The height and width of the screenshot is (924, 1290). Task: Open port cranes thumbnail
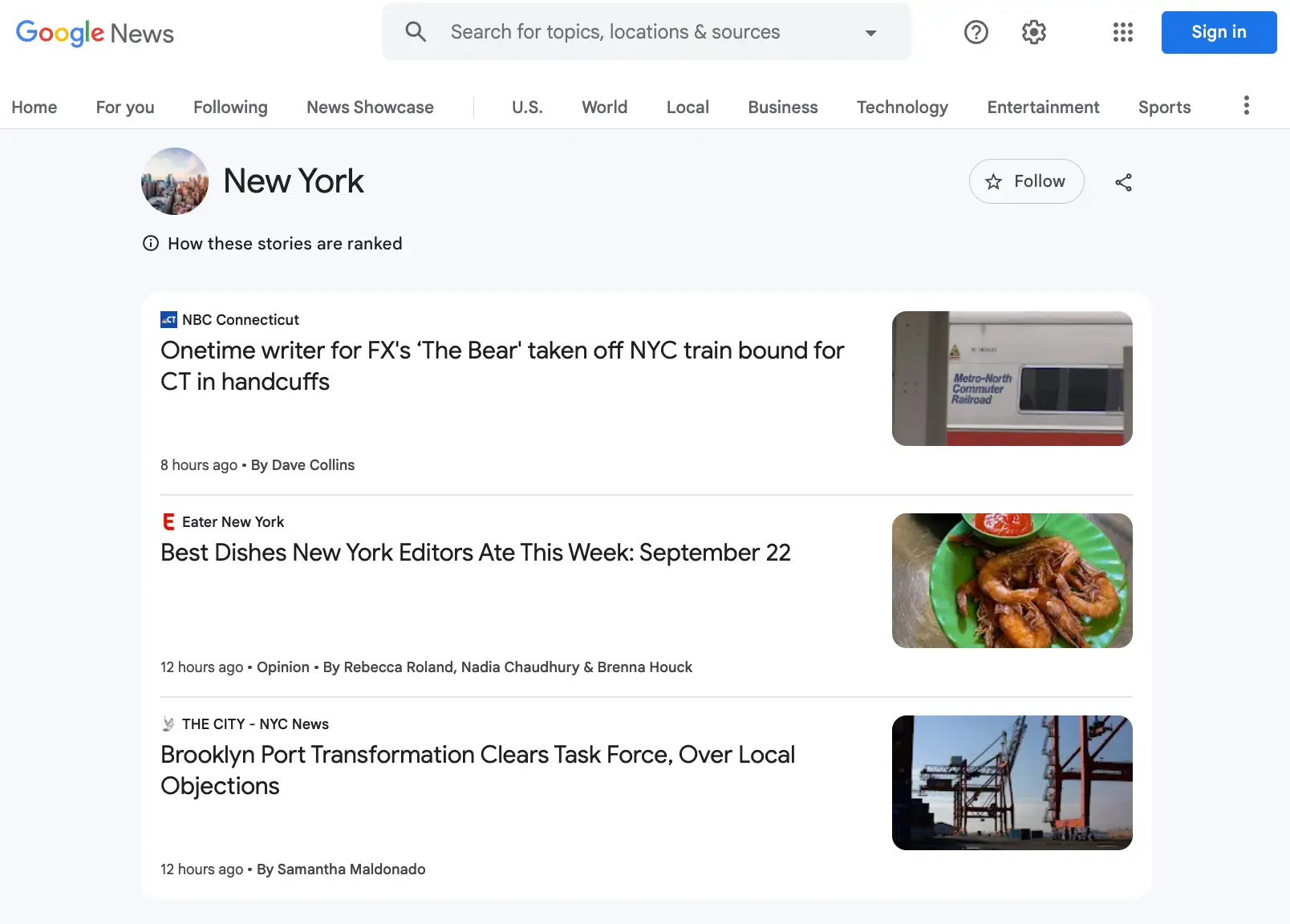[1012, 783]
